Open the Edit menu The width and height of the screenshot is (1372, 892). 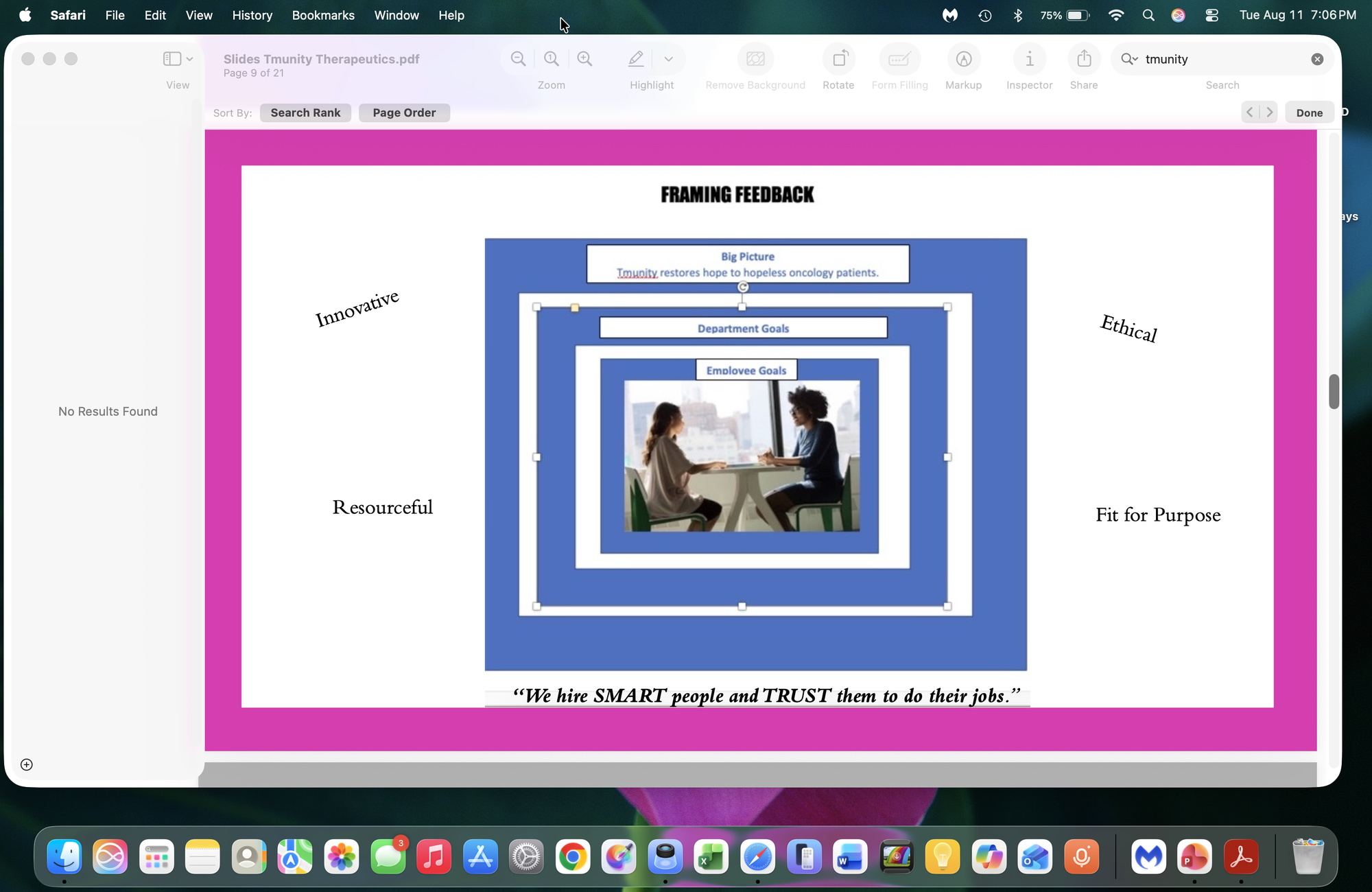(x=155, y=15)
